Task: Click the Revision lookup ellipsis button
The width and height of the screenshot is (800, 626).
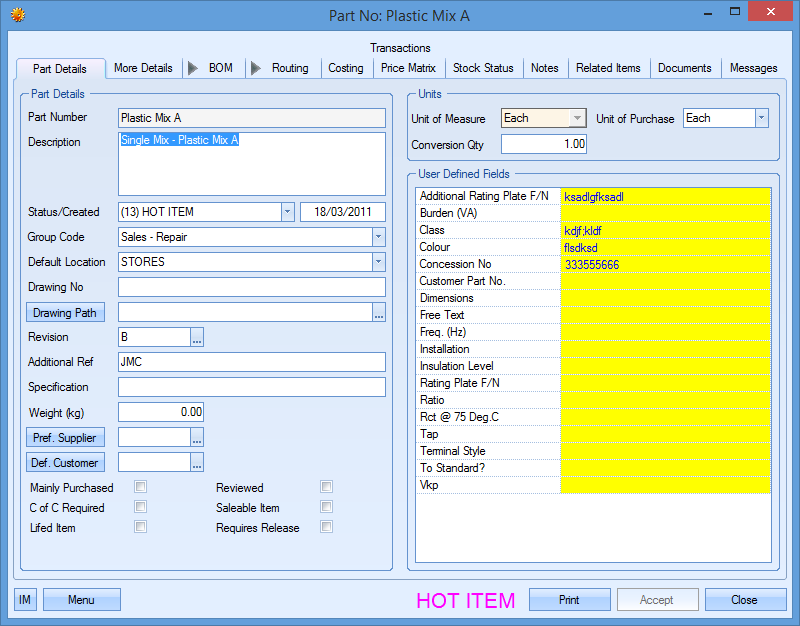Action: [x=197, y=338]
